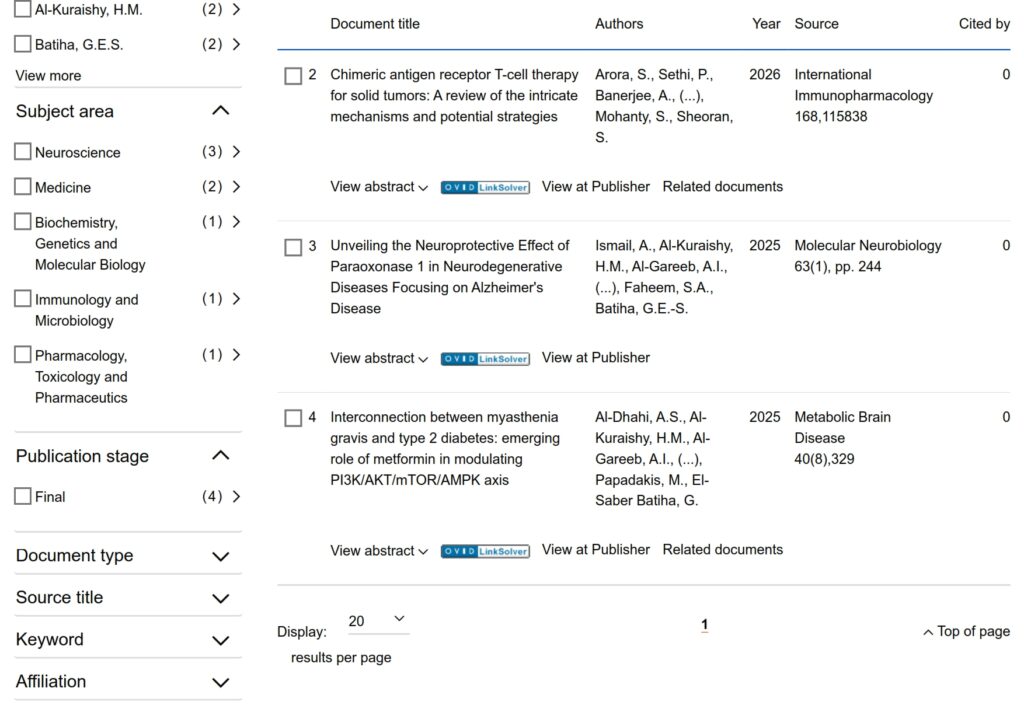The width and height of the screenshot is (1024, 723).
Task: Click the arrow next to Final publication stage
Action: click(236, 496)
